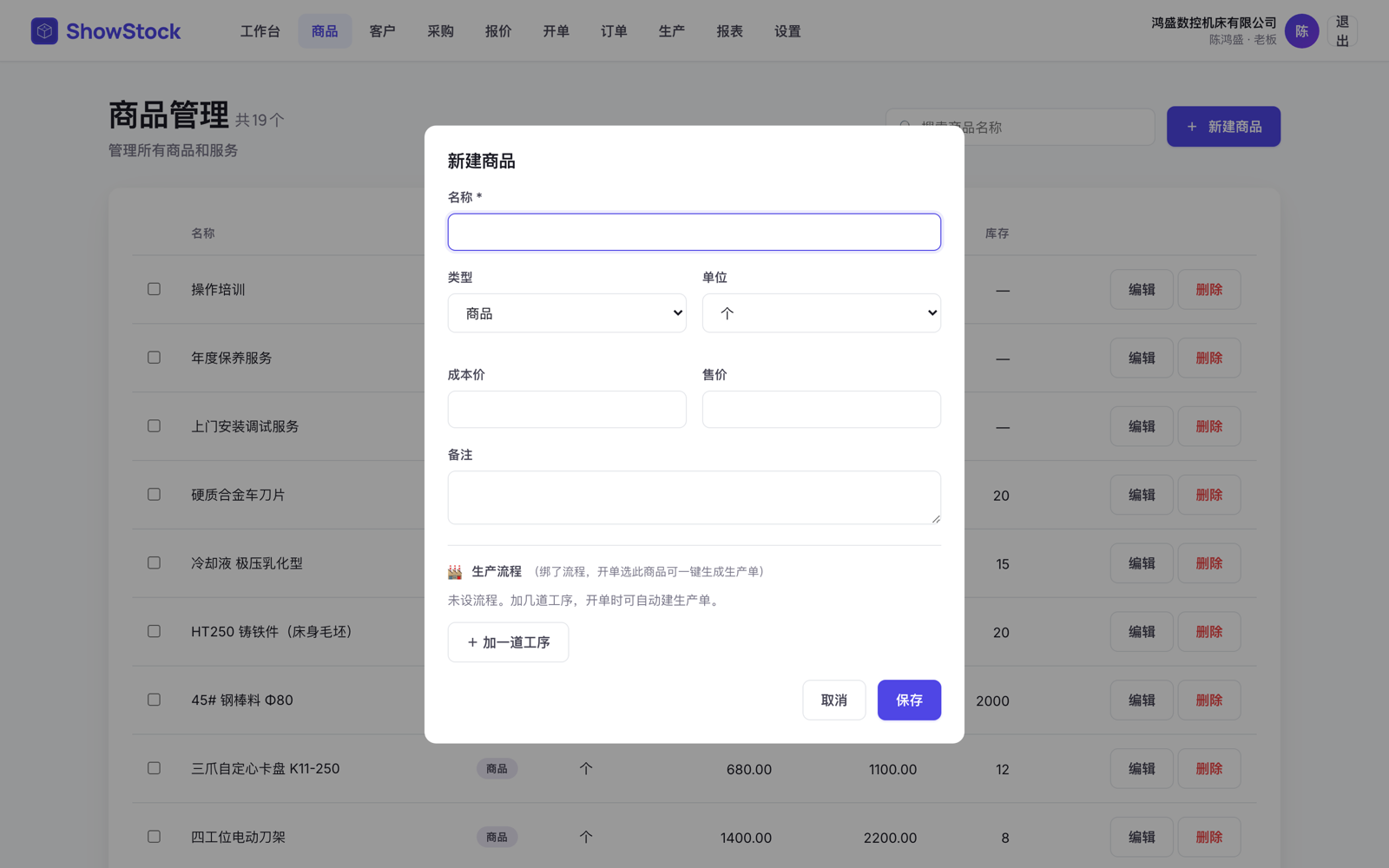This screenshot has width=1389, height=868.
Task: Click the 陈 user avatar circle
Action: (1301, 31)
